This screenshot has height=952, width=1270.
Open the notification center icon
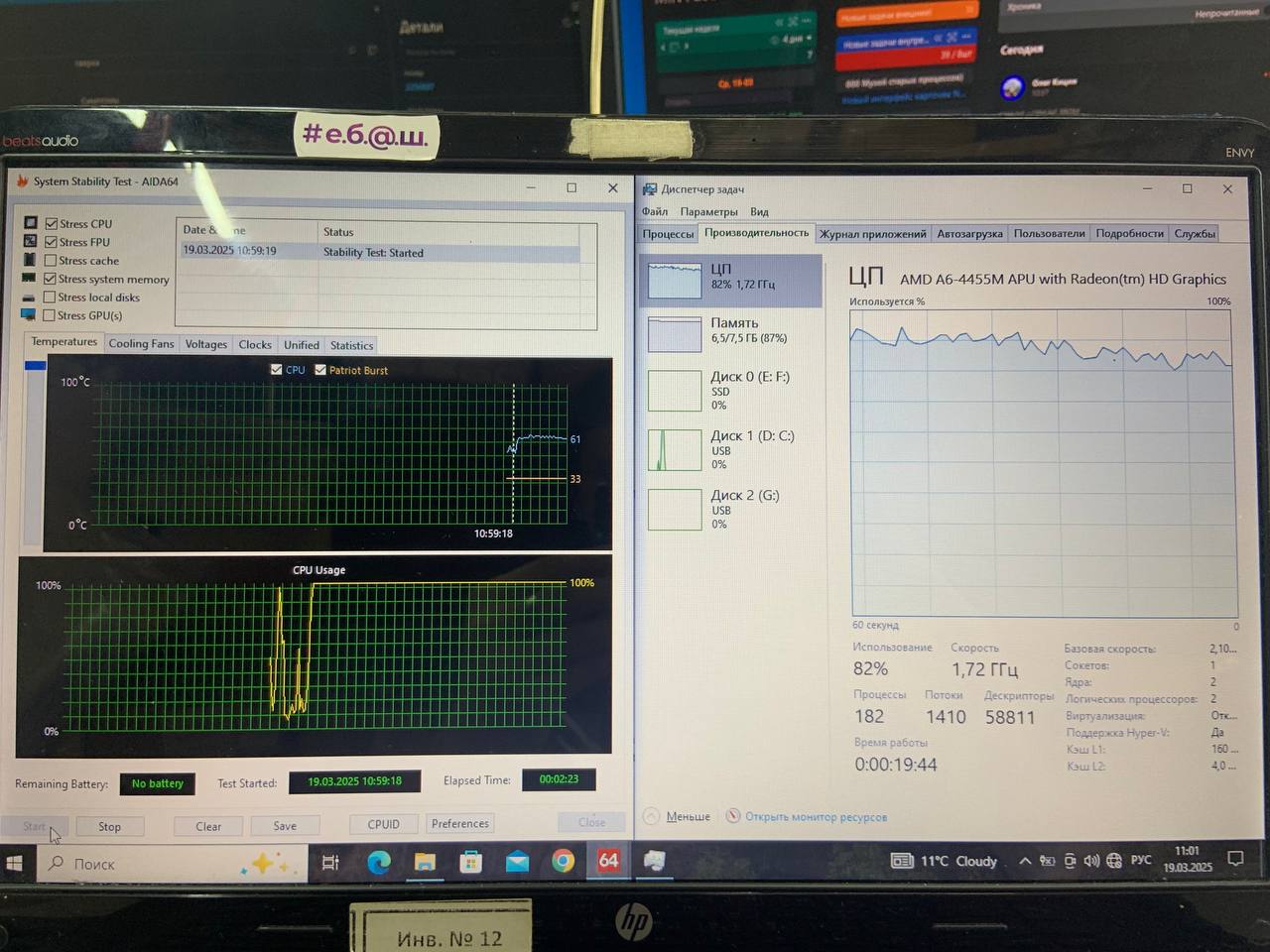point(1235,859)
